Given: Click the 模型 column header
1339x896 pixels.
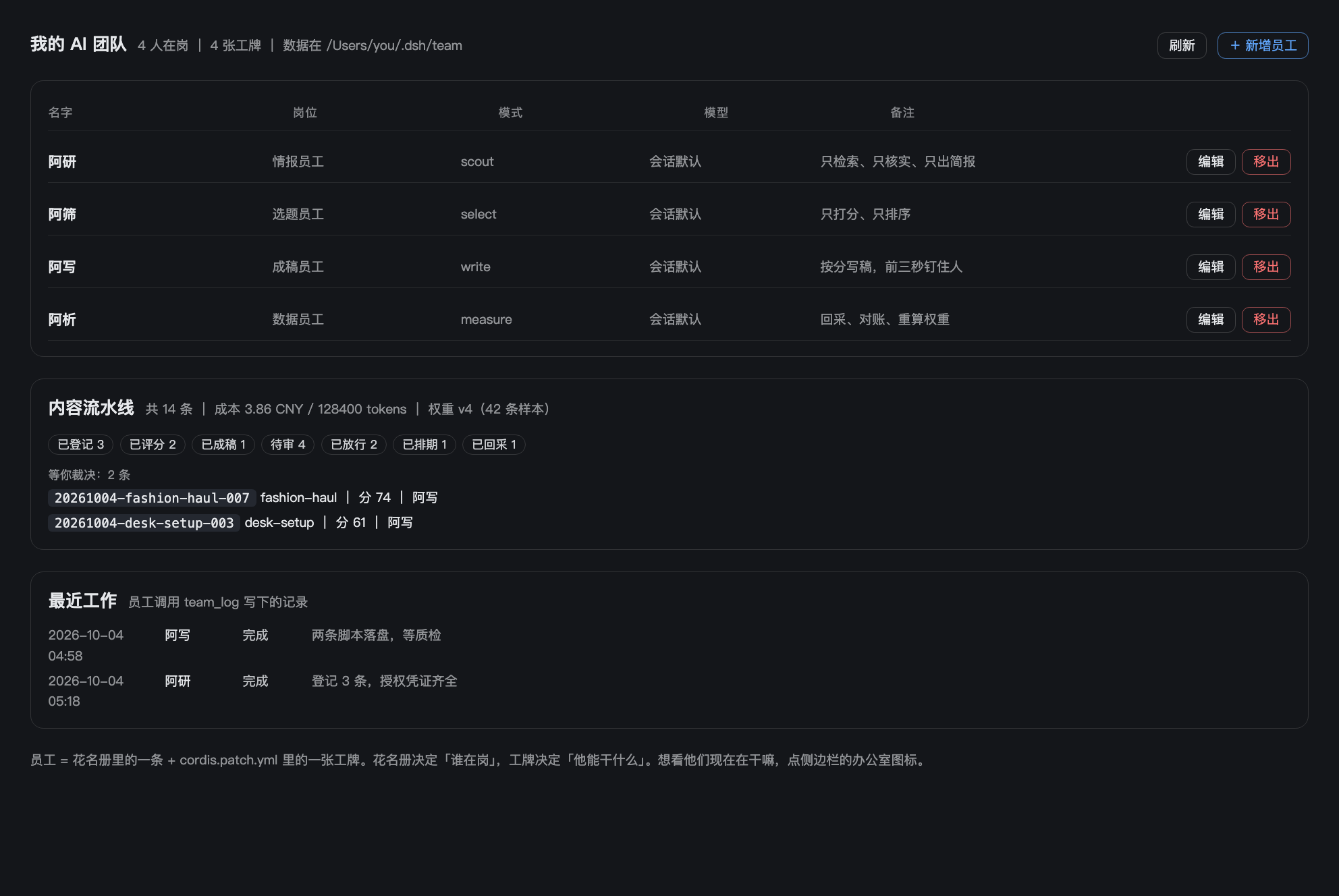Looking at the screenshot, I should (716, 113).
